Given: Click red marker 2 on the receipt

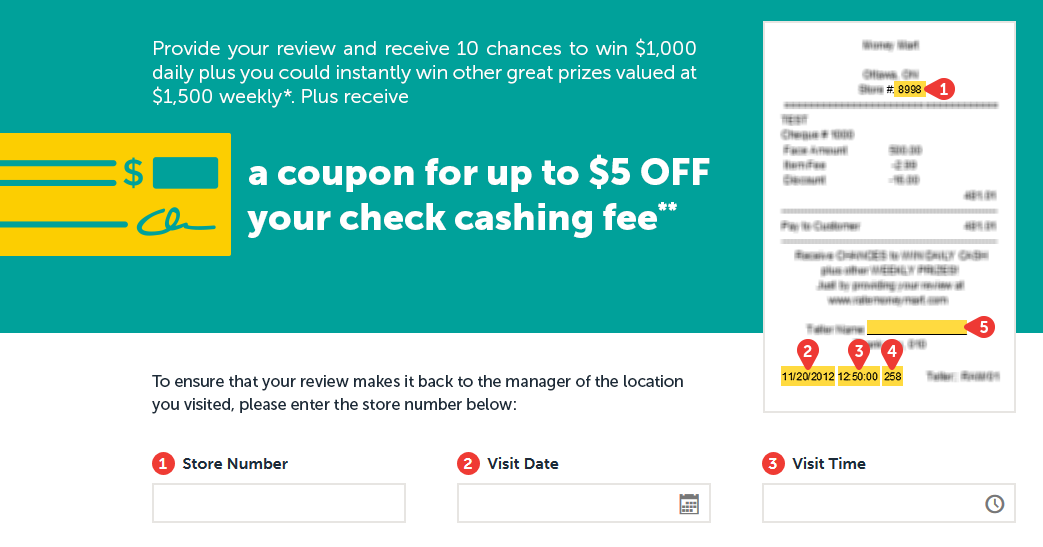Looking at the screenshot, I should pos(808,351).
